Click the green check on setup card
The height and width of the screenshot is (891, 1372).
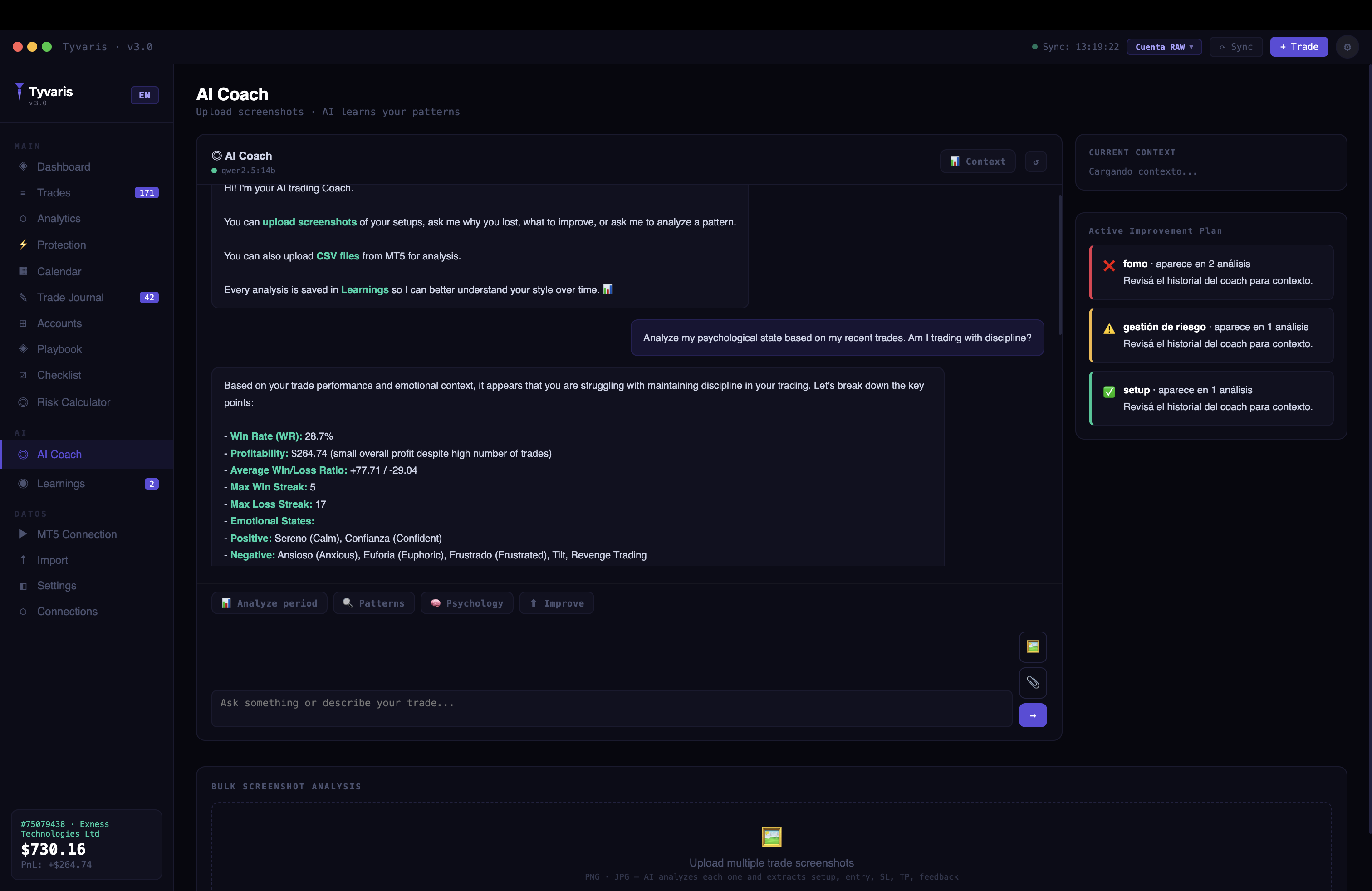pos(1109,392)
